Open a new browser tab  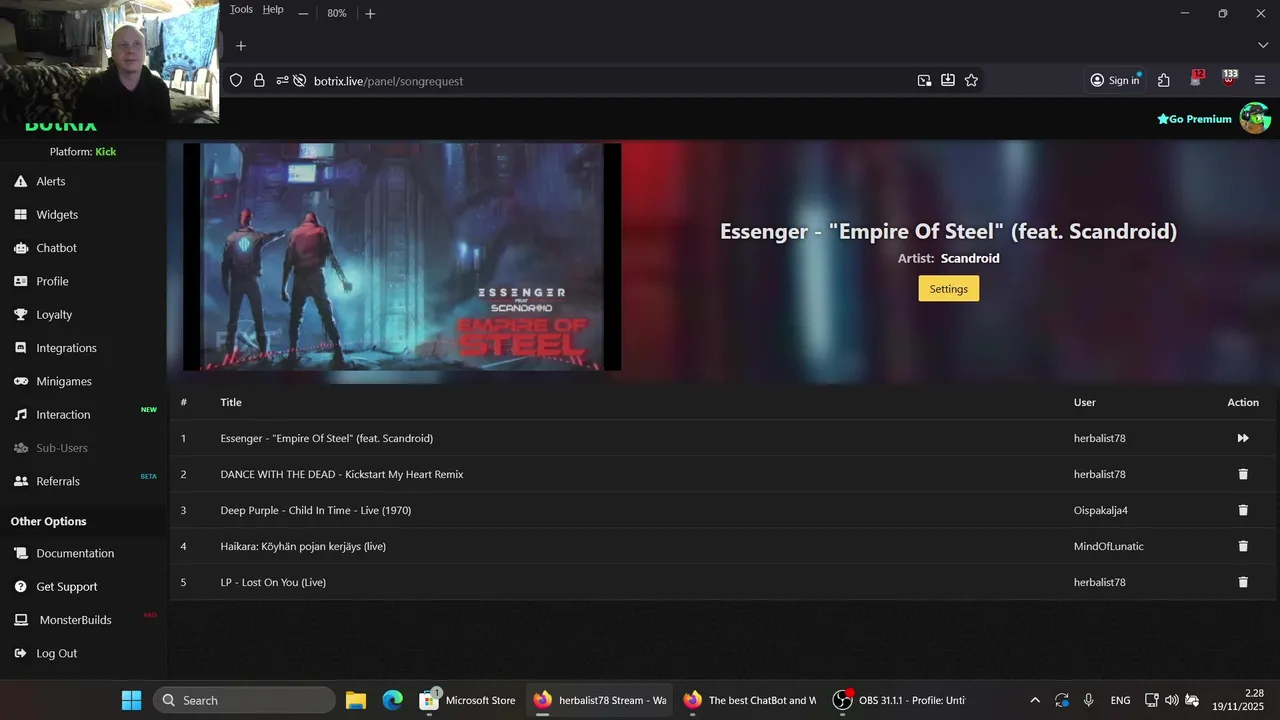[x=240, y=46]
